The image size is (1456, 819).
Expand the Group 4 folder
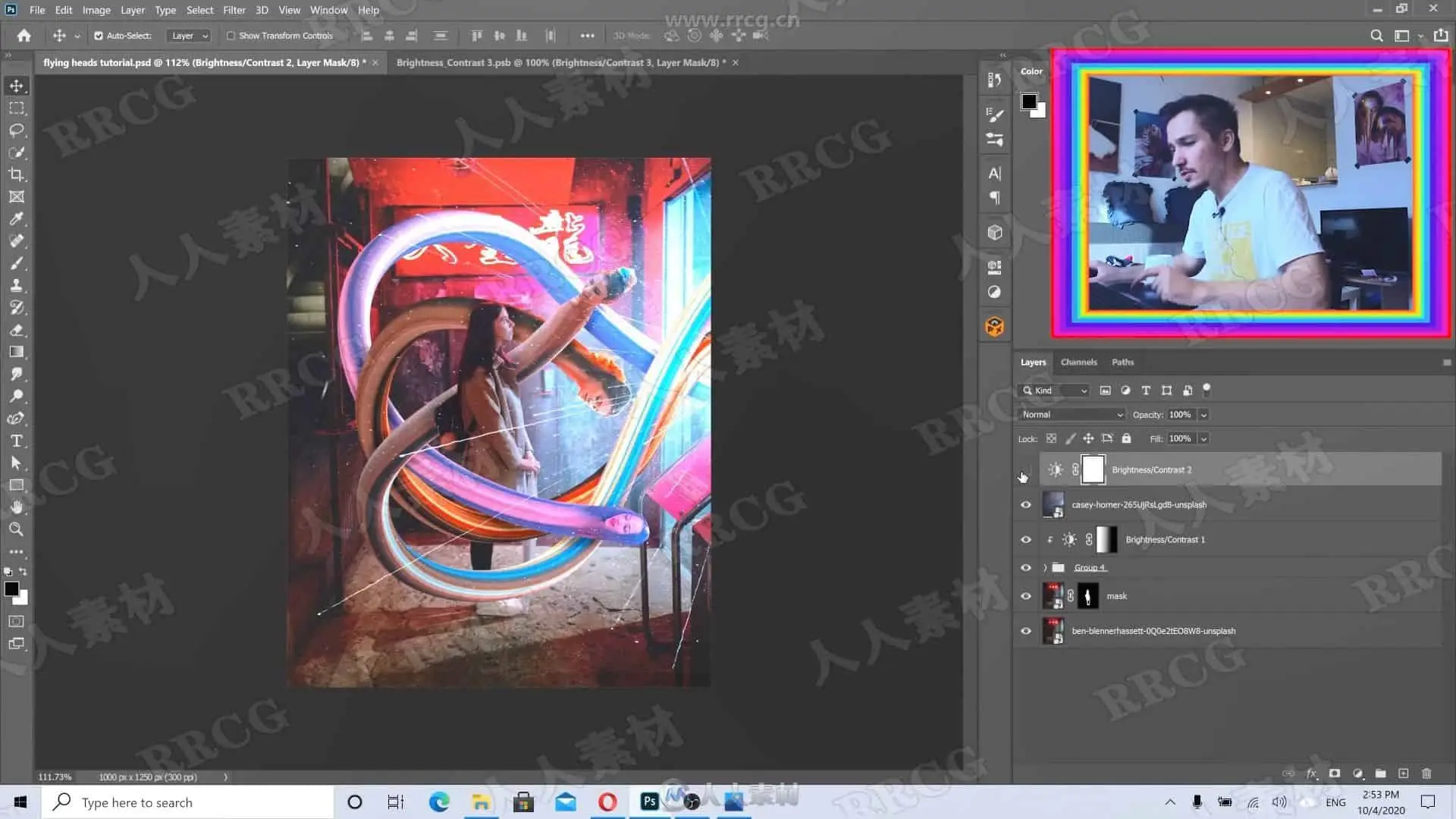[1045, 568]
